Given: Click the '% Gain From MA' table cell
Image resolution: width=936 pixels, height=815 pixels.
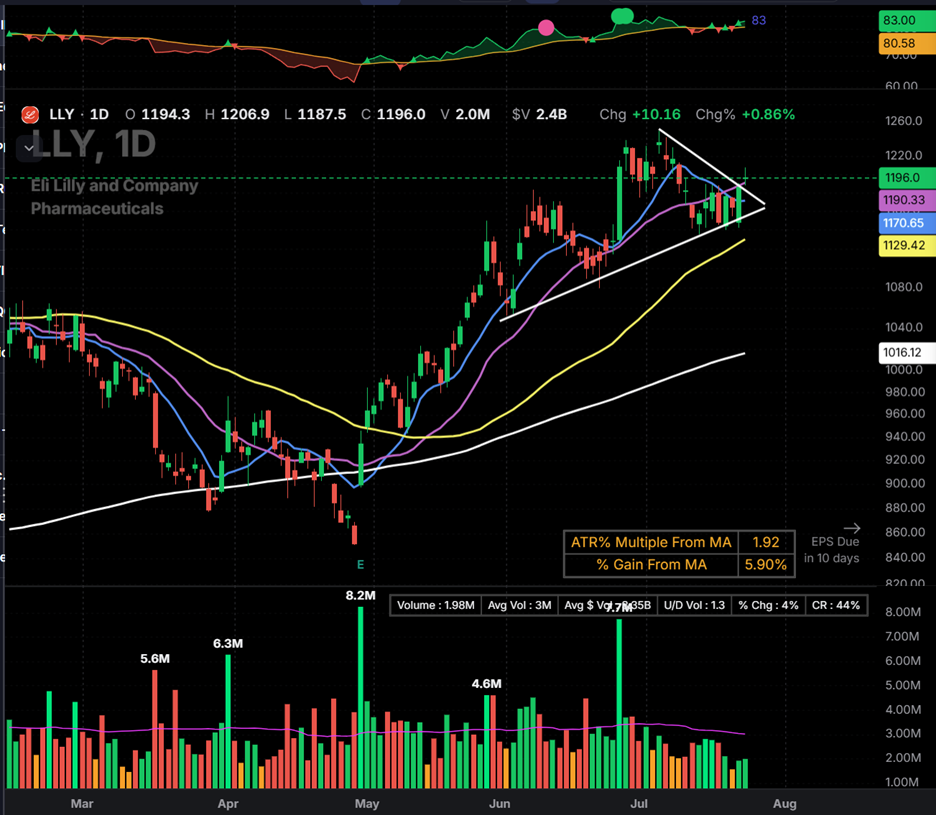Looking at the screenshot, I should tap(651, 565).
